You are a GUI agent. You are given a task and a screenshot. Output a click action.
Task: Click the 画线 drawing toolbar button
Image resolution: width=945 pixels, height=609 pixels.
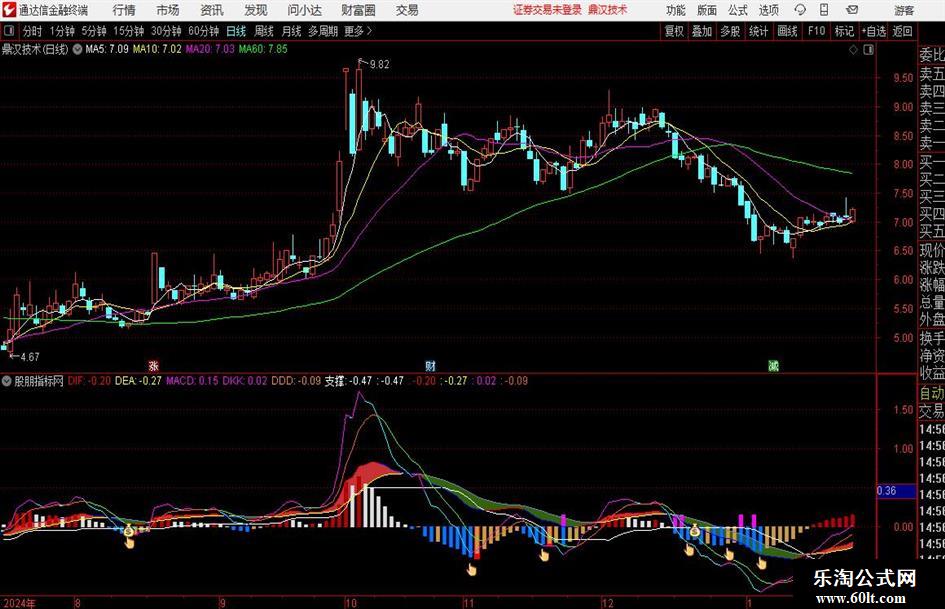pyautogui.click(x=787, y=31)
